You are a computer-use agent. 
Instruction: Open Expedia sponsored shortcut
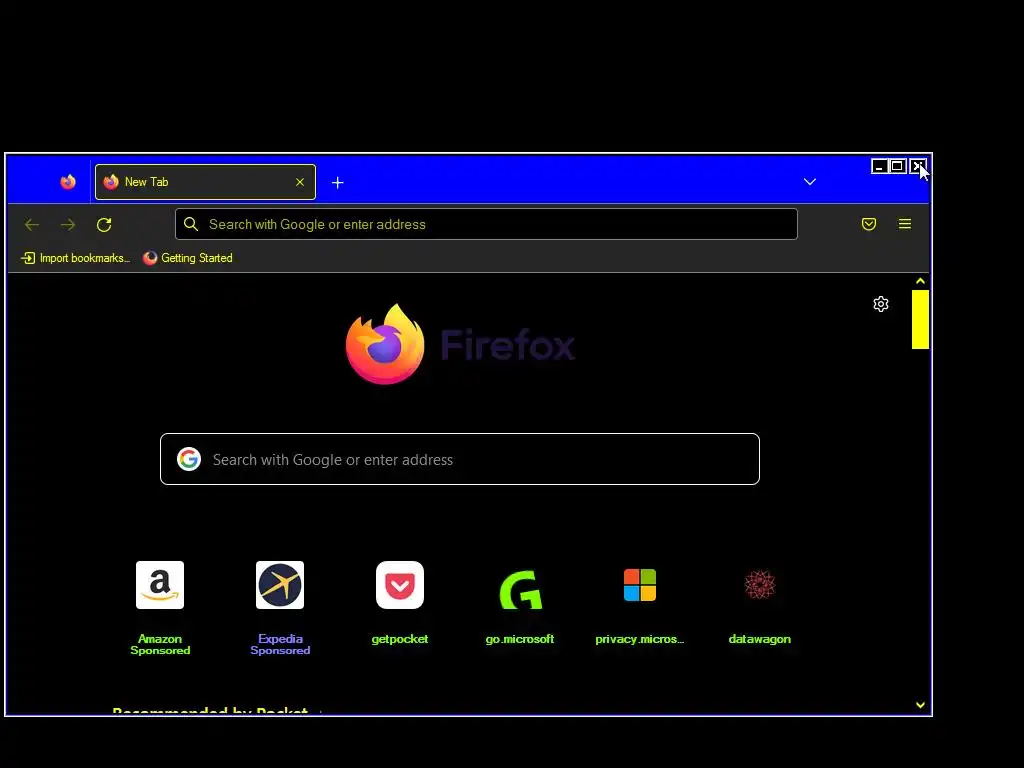pyautogui.click(x=280, y=608)
